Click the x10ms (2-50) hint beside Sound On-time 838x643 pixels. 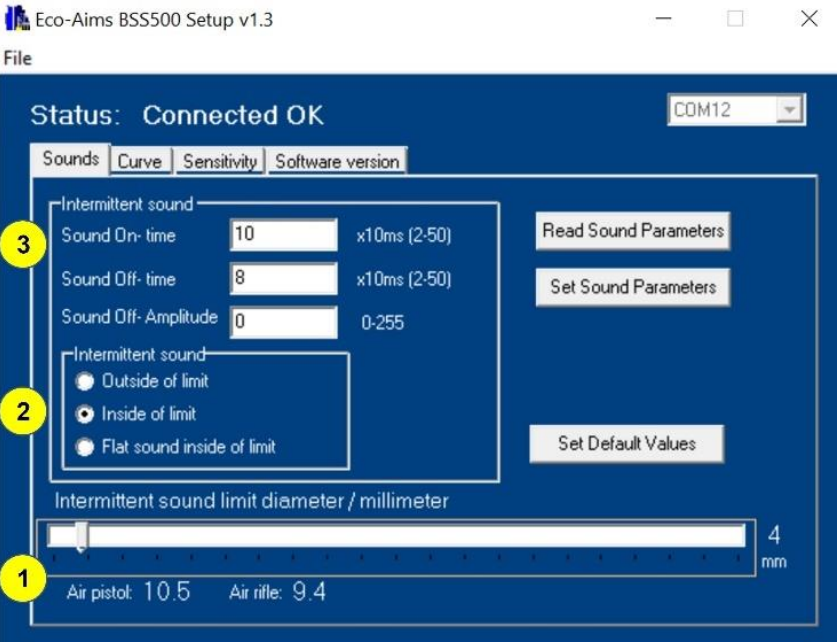click(404, 236)
